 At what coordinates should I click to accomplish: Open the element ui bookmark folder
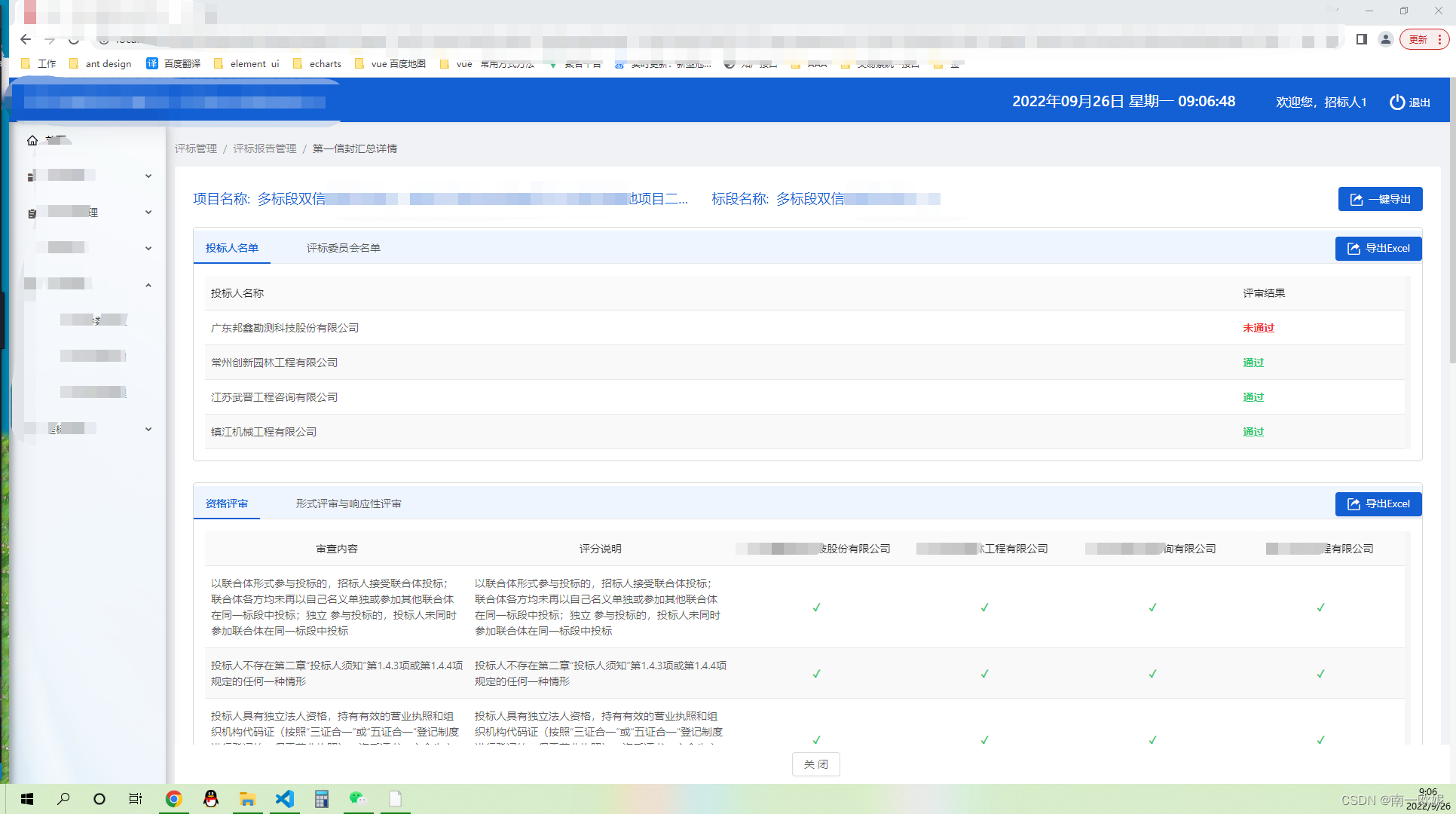click(x=246, y=63)
